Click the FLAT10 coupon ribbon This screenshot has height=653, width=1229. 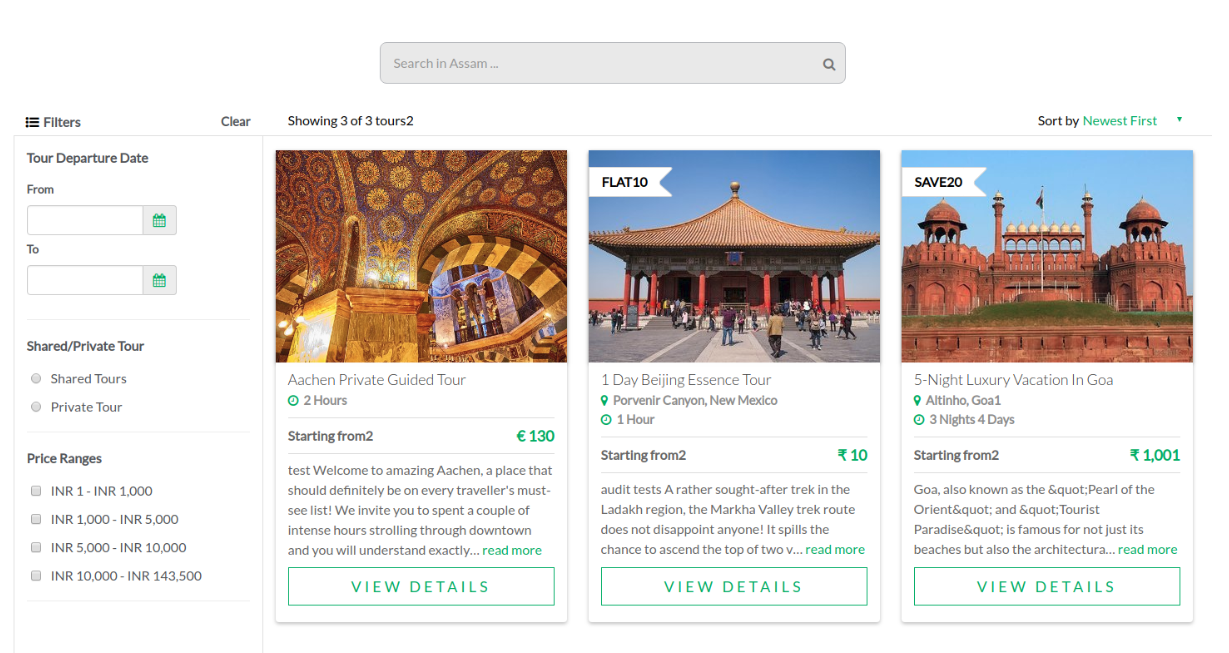pyautogui.click(x=626, y=182)
